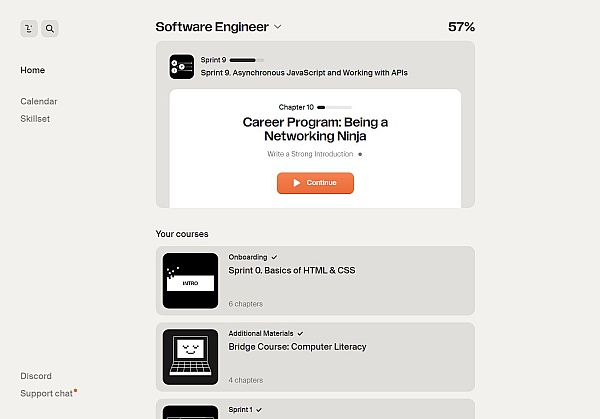Expand the Software Engineer program dropdown
Screen dimensions: 600x419
(x=278, y=27)
